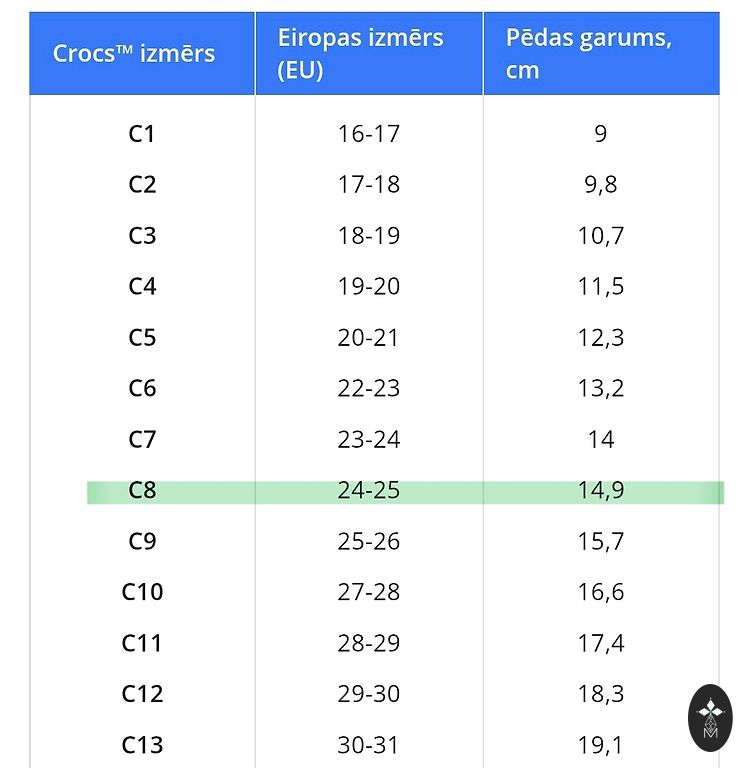Click EU size range 27-28
Viewport: 749px width, 768px height.
click(x=368, y=592)
